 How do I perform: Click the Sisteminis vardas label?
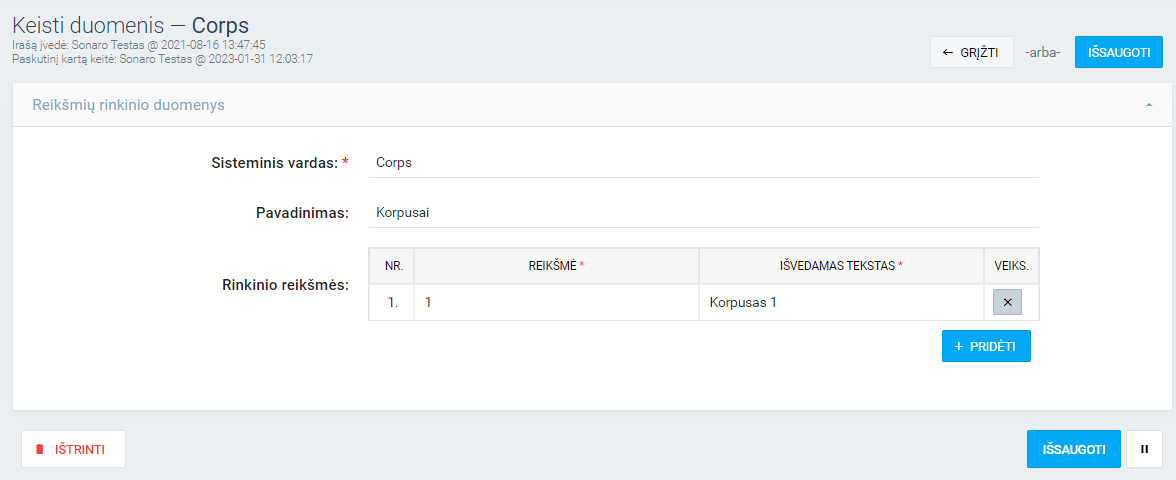(x=274, y=162)
